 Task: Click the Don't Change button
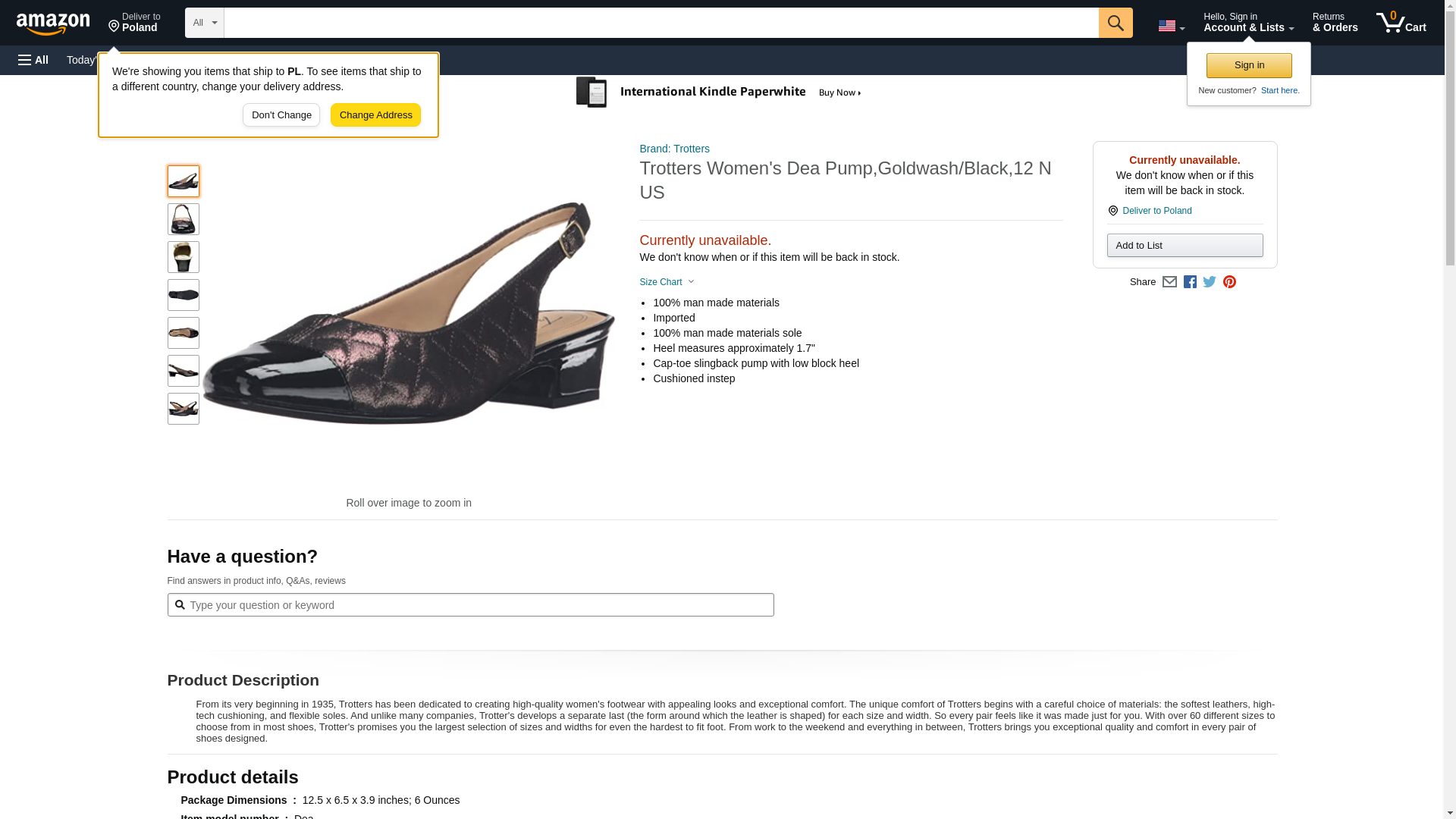pyautogui.click(x=281, y=115)
